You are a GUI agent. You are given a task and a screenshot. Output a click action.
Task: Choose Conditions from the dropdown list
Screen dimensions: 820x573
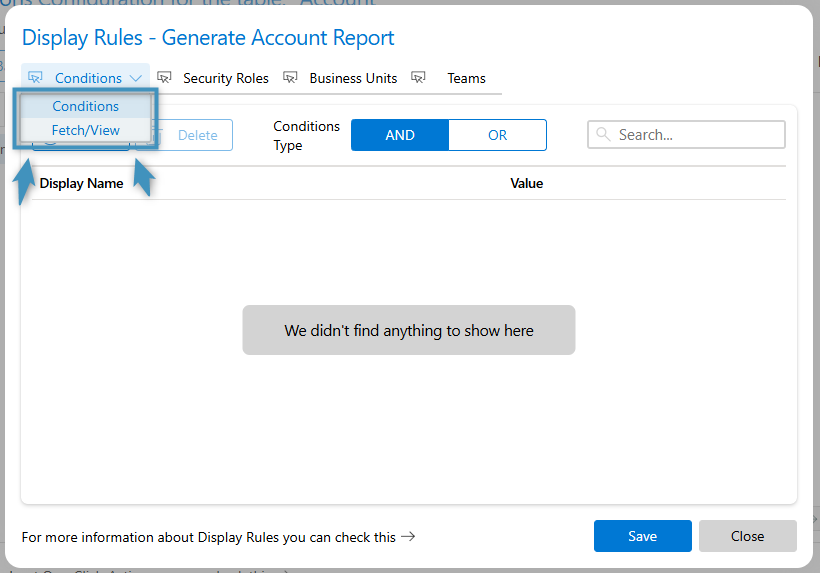(x=86, y=106)
